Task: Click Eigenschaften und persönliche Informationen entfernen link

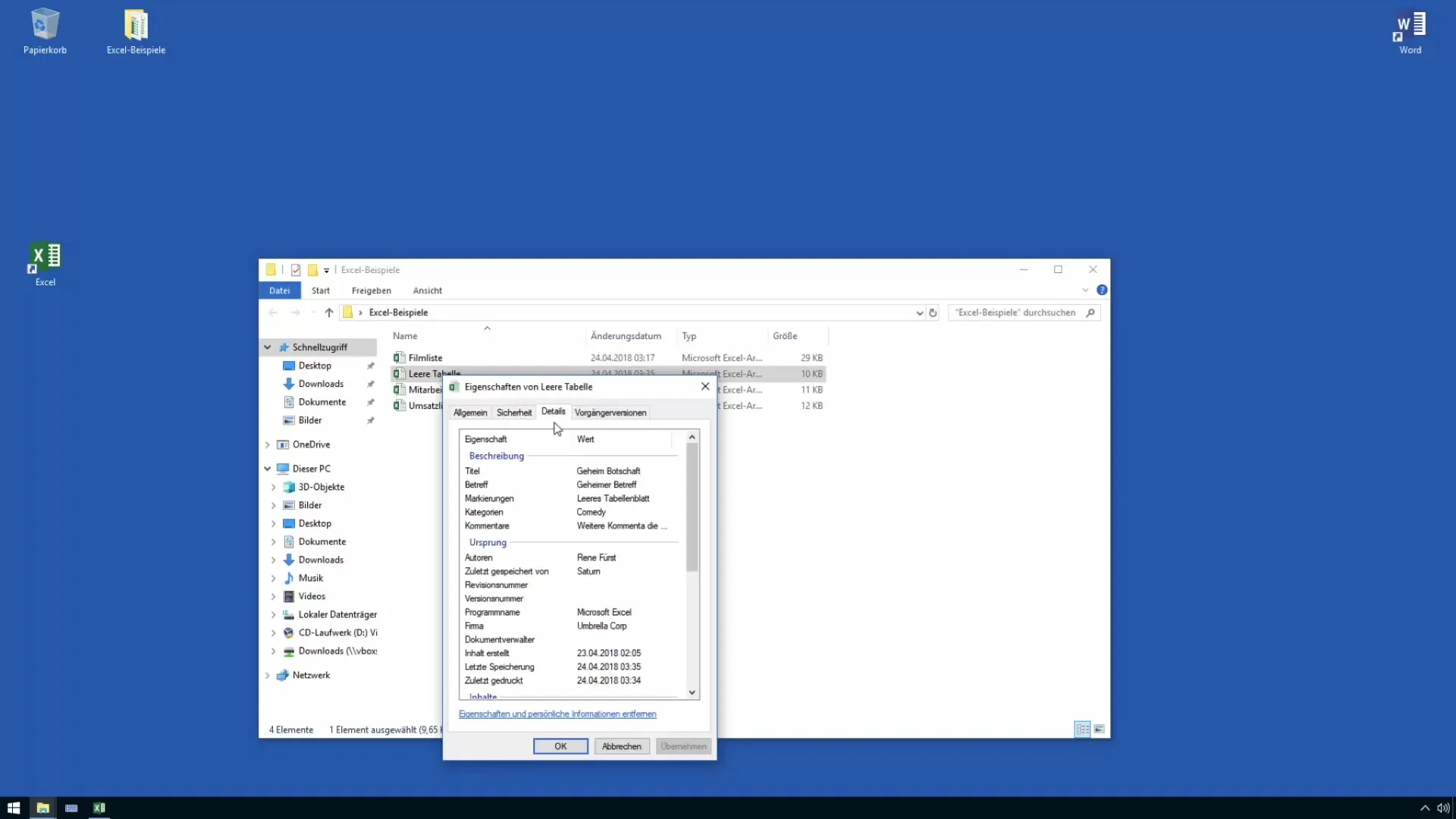Action: 557,713
